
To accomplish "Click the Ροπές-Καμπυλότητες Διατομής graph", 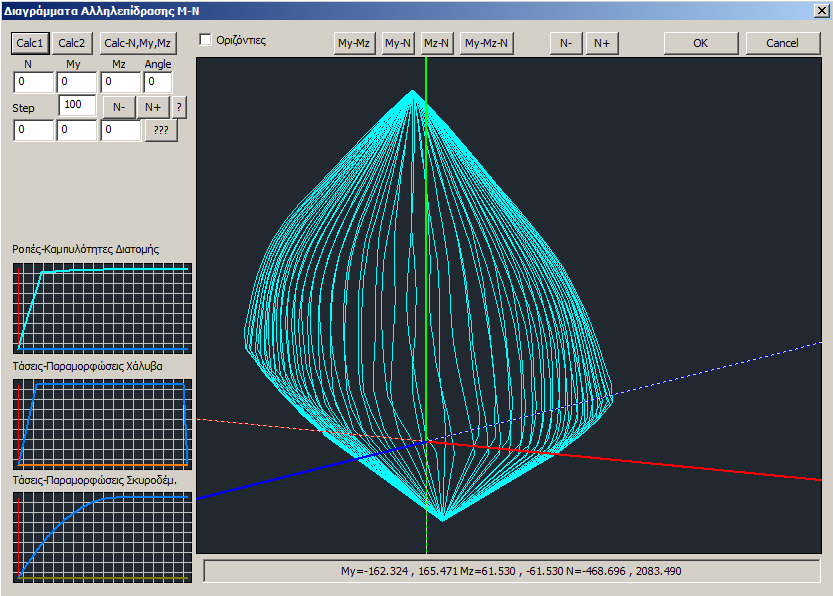I will (x=103, y=308).
